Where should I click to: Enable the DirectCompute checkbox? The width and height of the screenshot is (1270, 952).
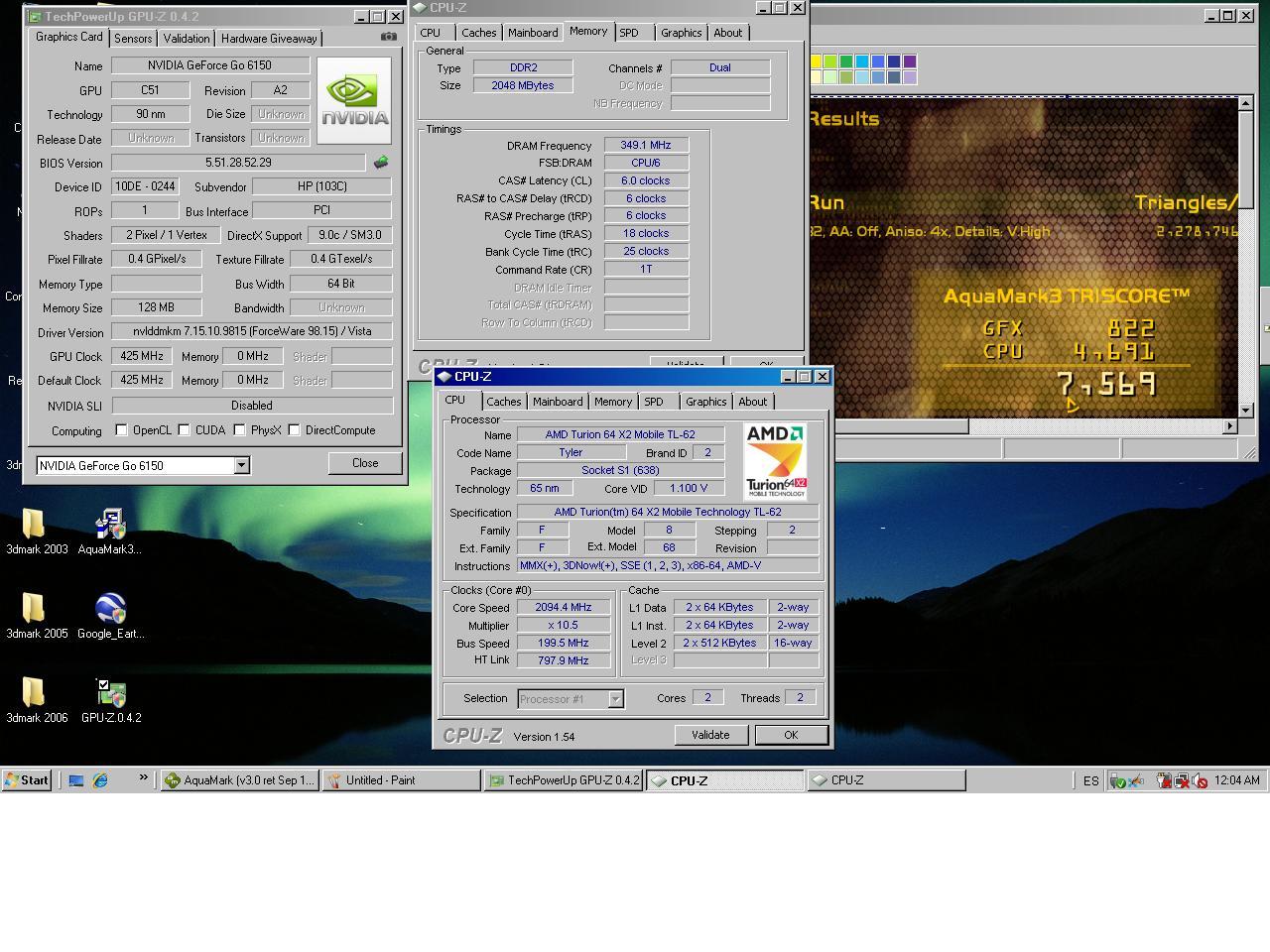click(x=294, y=430)
